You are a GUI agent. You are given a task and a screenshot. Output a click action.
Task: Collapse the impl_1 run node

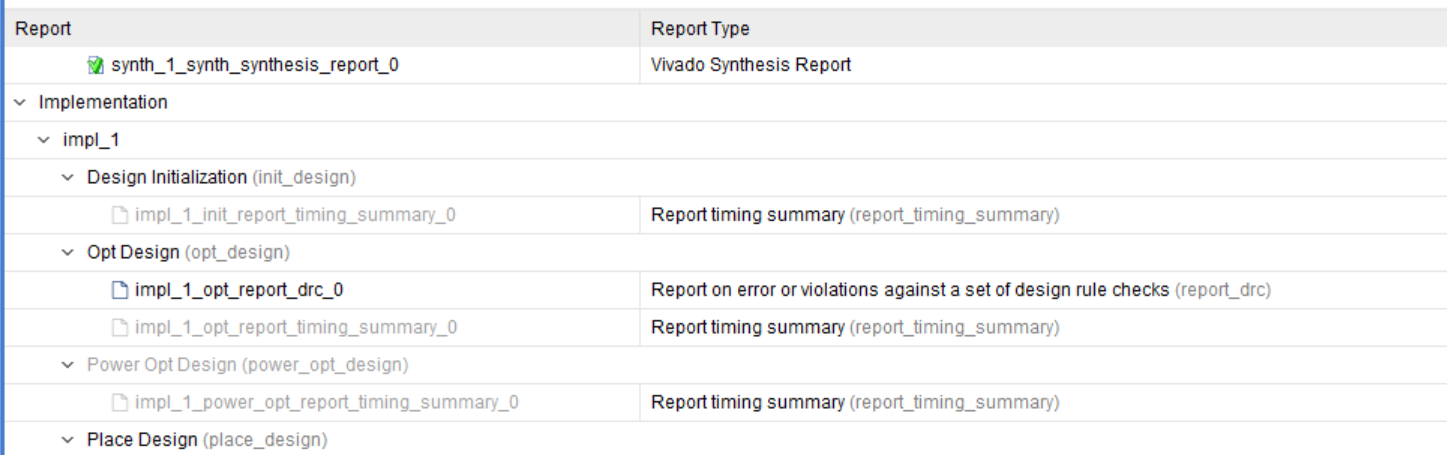pos(44,140)
